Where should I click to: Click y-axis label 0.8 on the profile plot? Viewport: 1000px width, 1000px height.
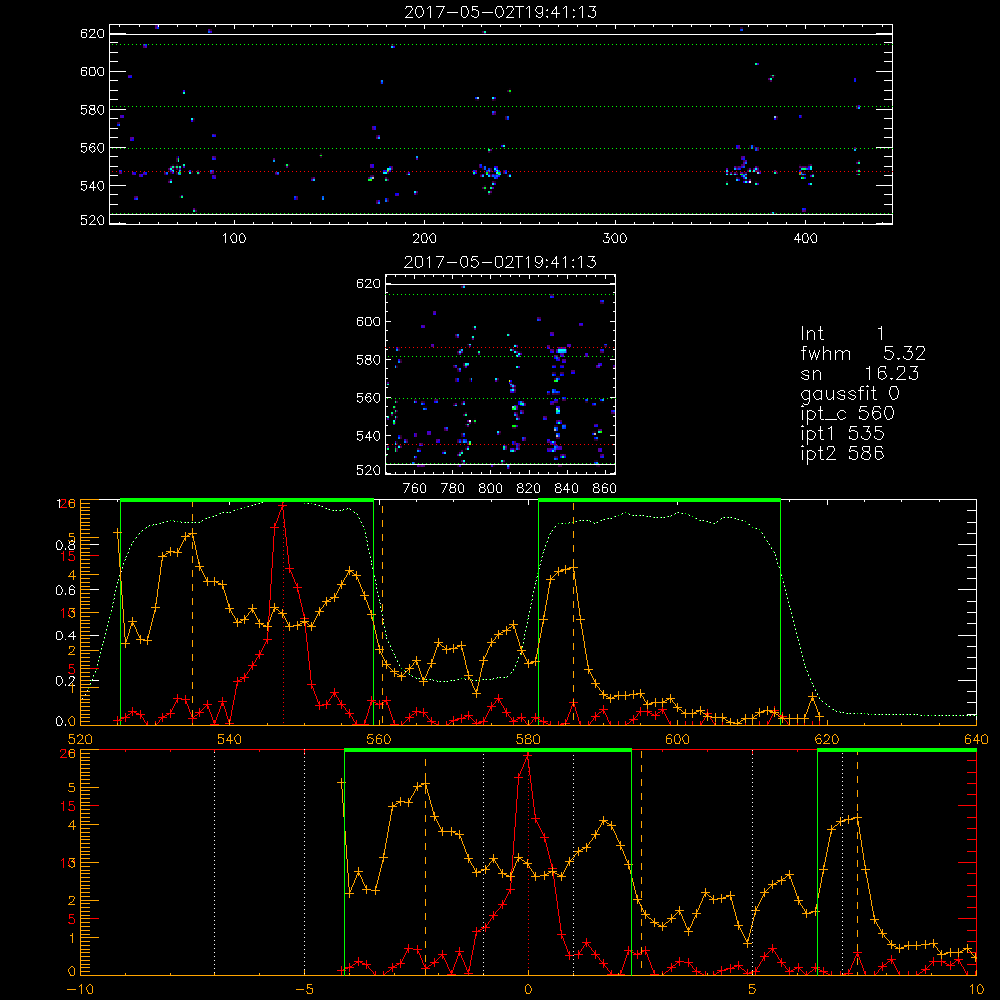tap(65, 545)
